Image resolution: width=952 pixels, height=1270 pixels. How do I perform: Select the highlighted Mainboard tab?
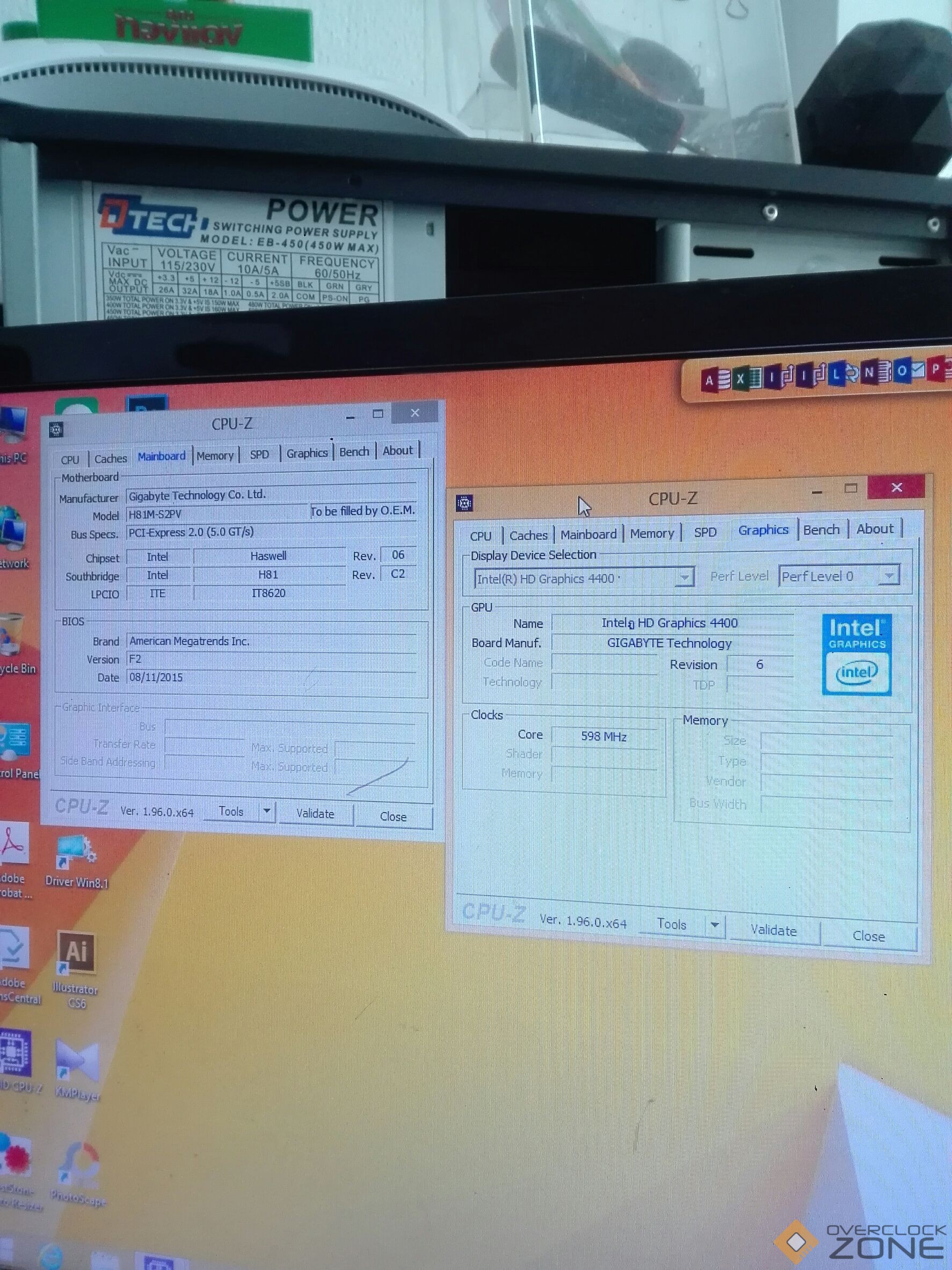coord(161,457)
